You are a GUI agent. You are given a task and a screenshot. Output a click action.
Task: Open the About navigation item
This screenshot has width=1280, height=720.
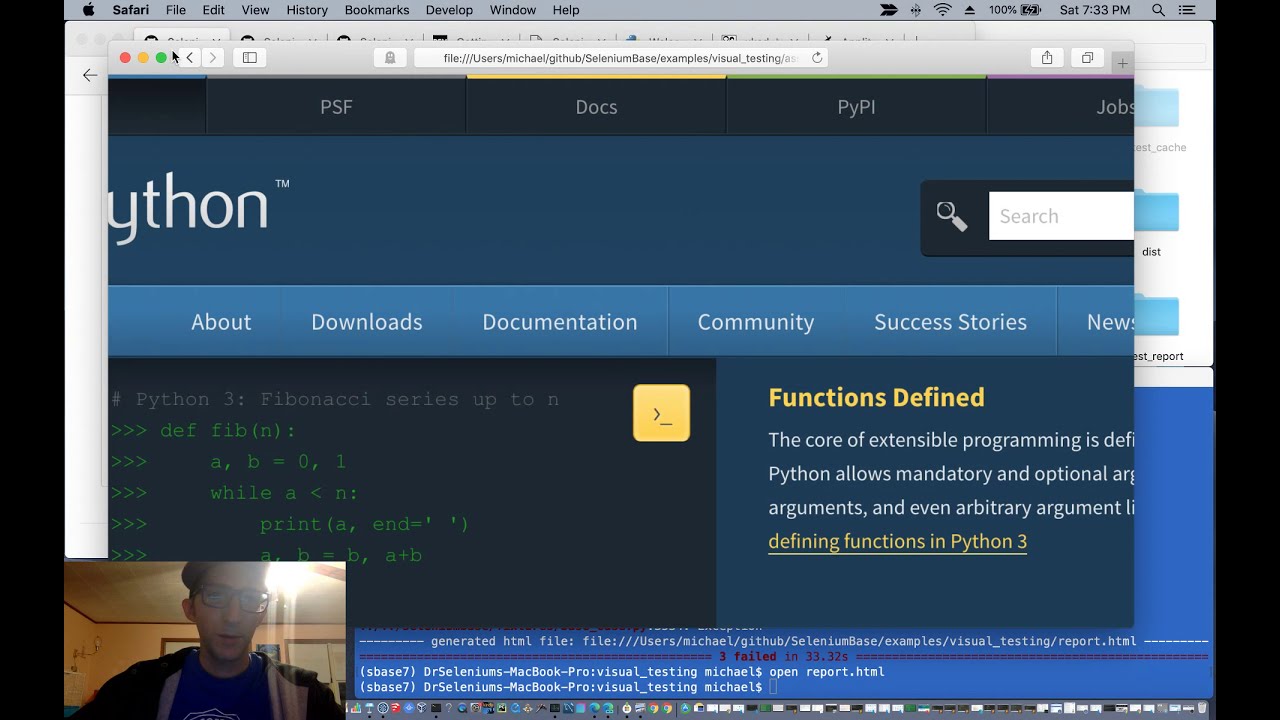click(221, 322)
